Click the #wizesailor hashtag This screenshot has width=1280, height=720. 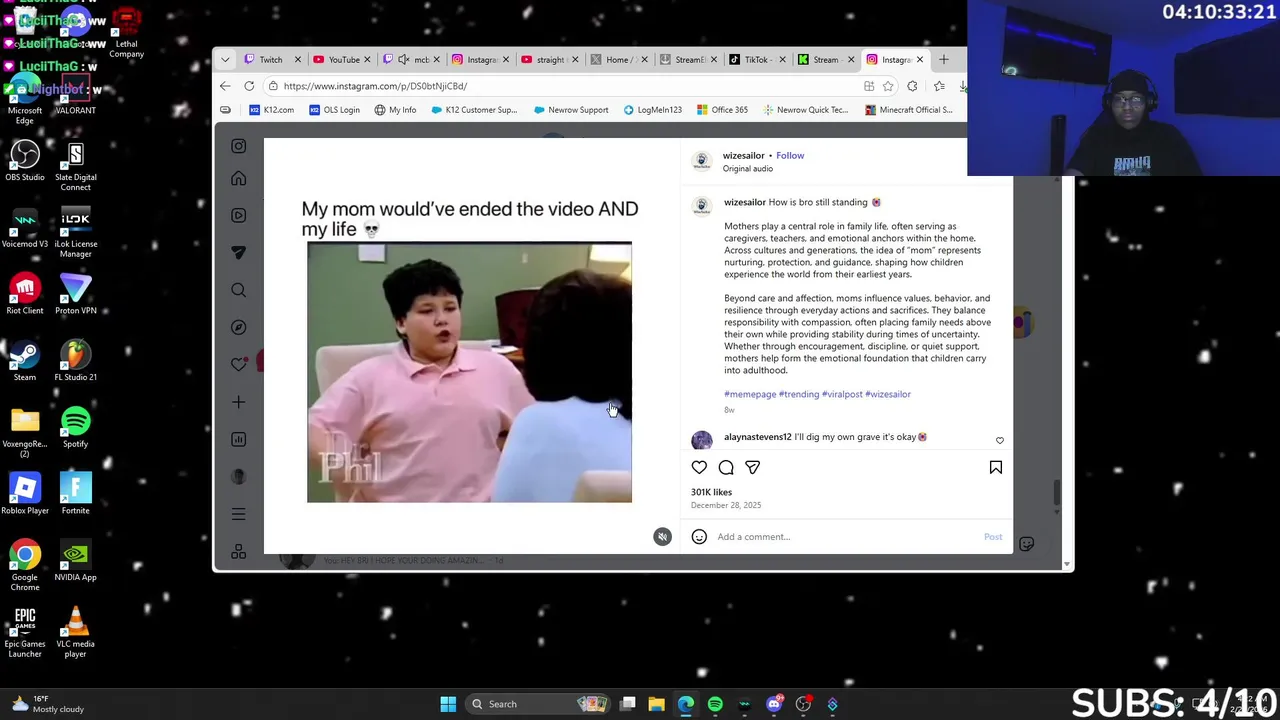pos(888,394)
